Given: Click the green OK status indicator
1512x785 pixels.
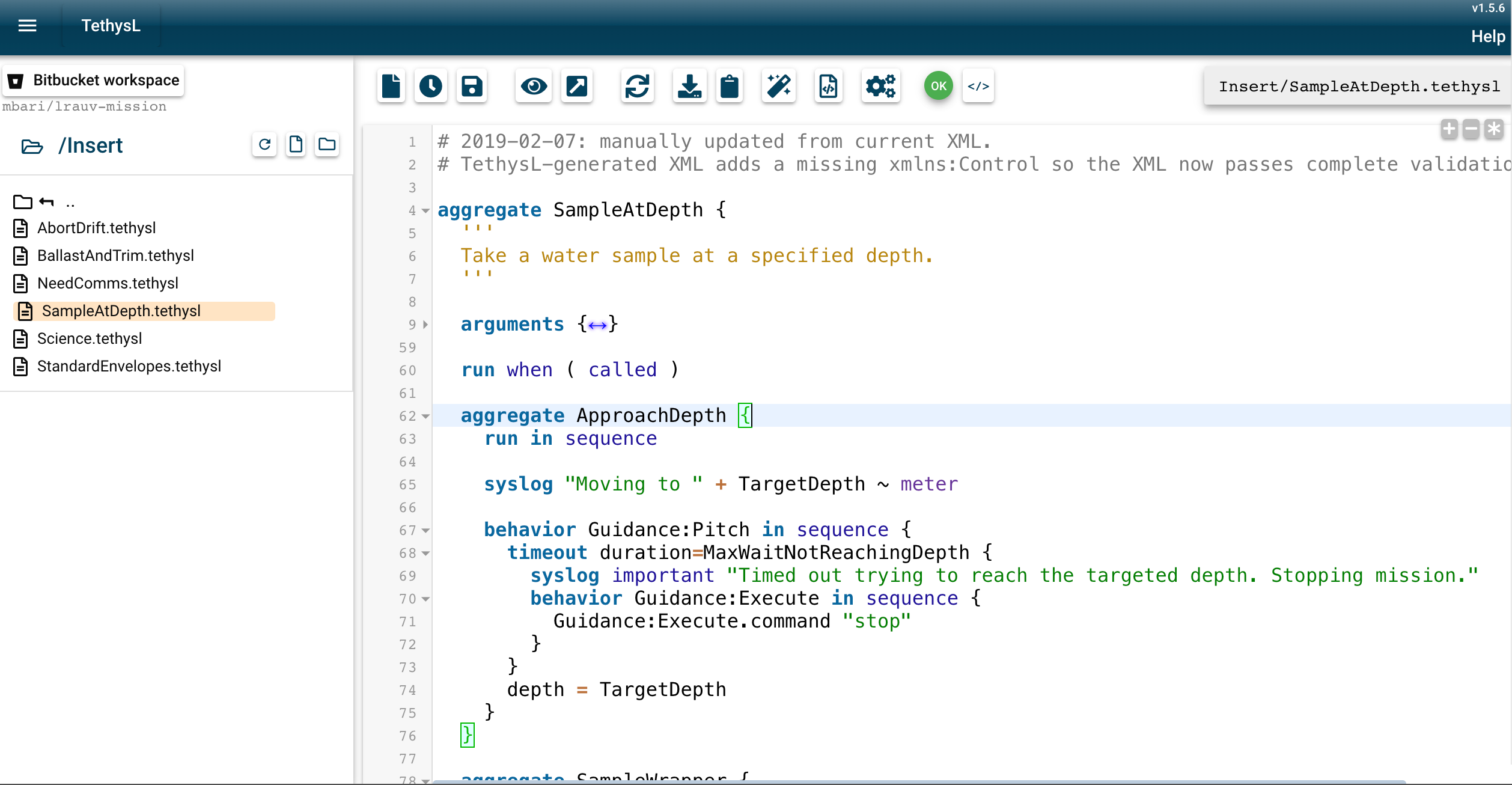Looking at the screenshot, I should coord(938,87).
